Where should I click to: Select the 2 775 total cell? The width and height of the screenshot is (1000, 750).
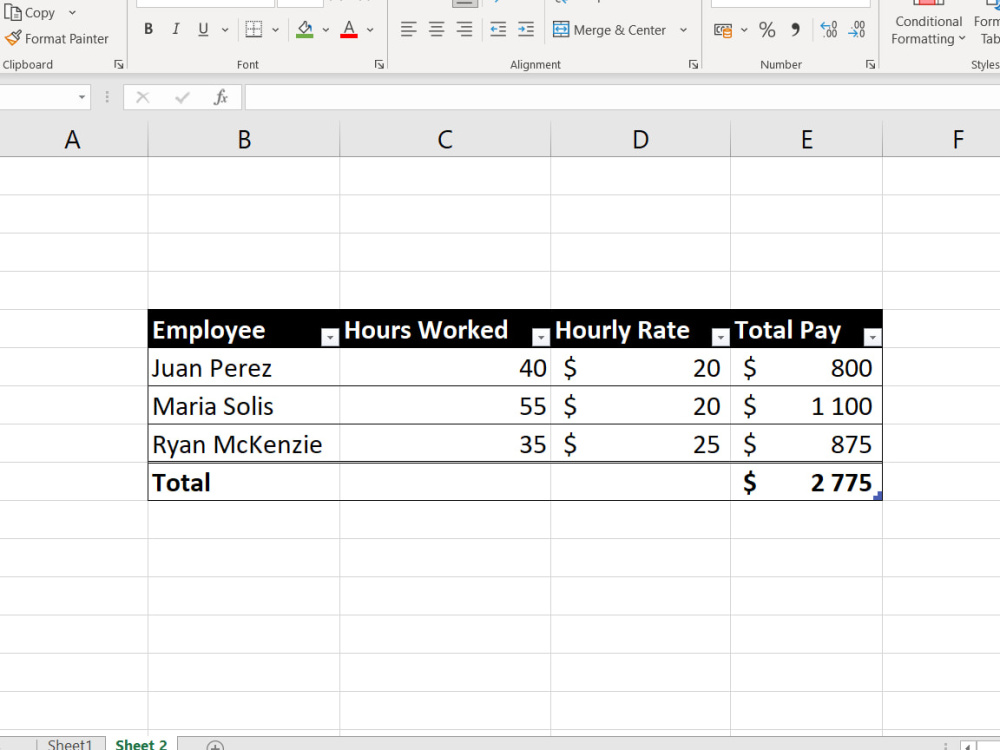click(x=807, y=482)
